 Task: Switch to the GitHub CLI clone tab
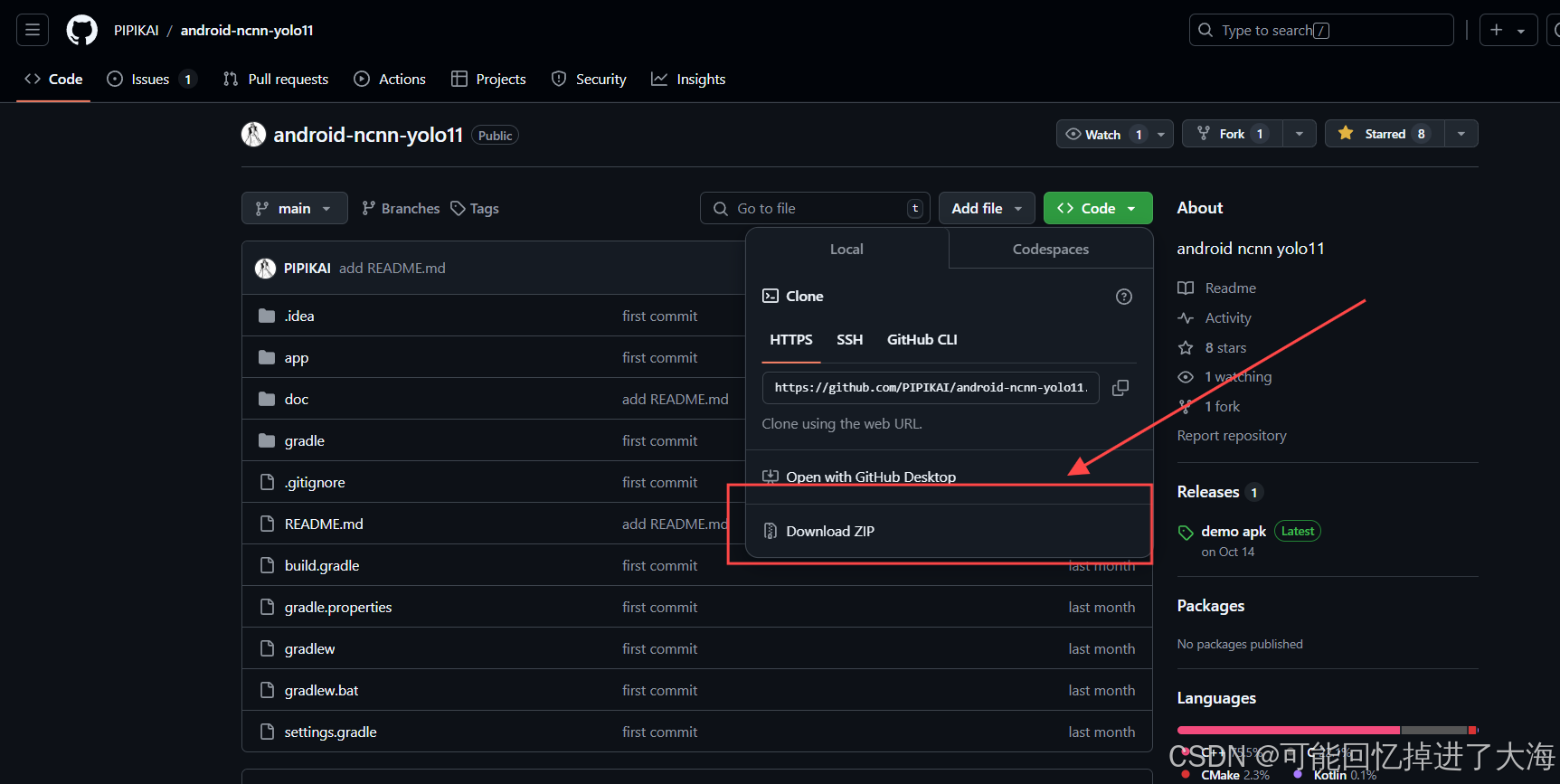922,339
